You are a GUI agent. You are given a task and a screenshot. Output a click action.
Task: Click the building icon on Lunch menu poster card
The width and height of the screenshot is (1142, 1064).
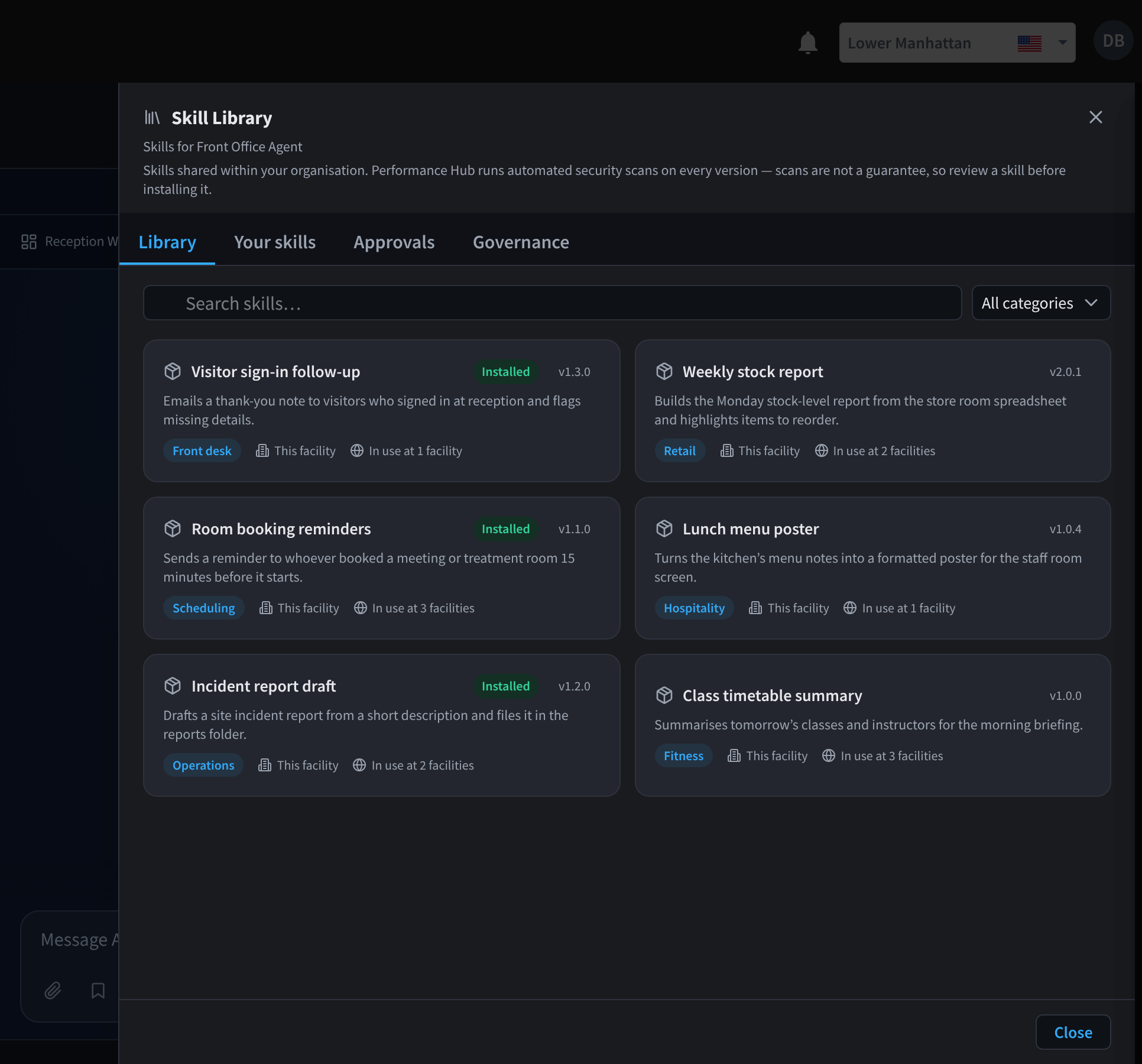pyautogui.click(x=755, y=608)
